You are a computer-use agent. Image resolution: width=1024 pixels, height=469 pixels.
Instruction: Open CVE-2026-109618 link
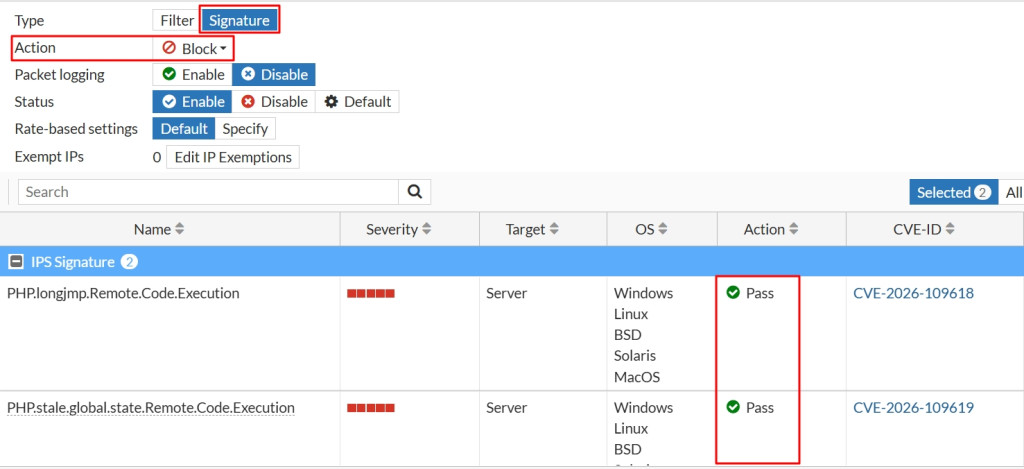coord(913,293)
